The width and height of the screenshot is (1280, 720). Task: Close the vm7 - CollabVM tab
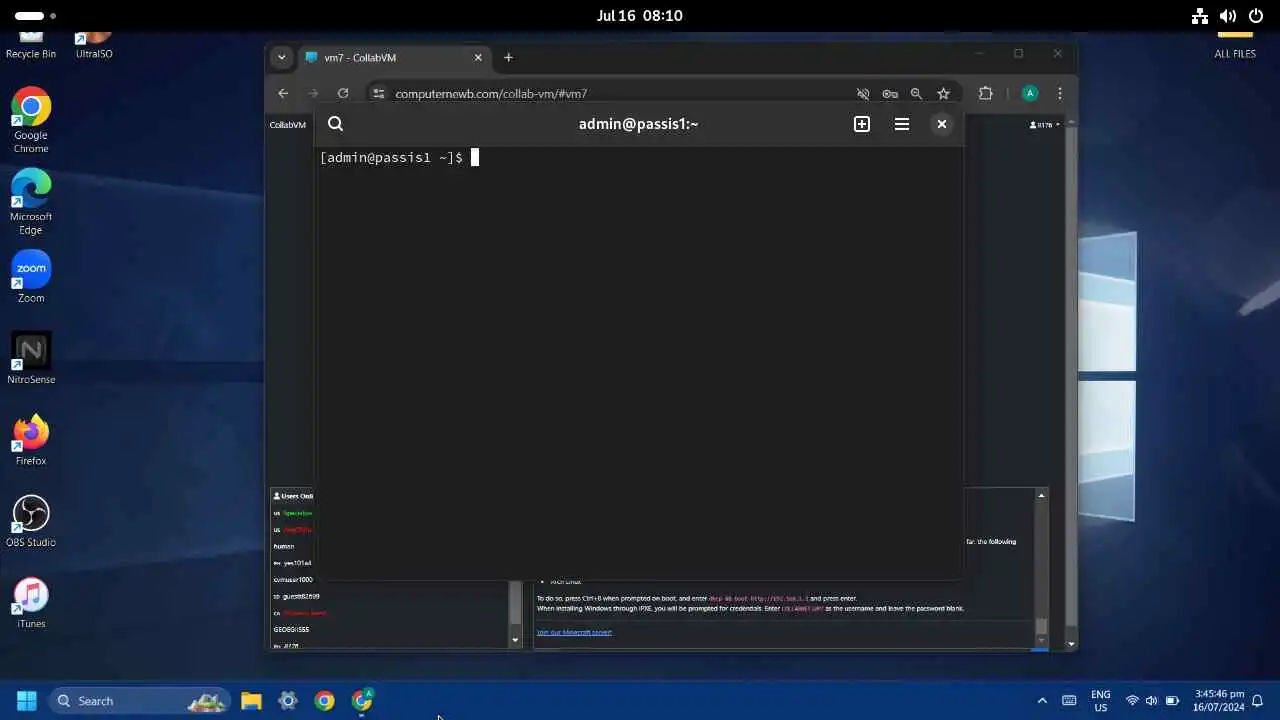click(x=478, y=57)
